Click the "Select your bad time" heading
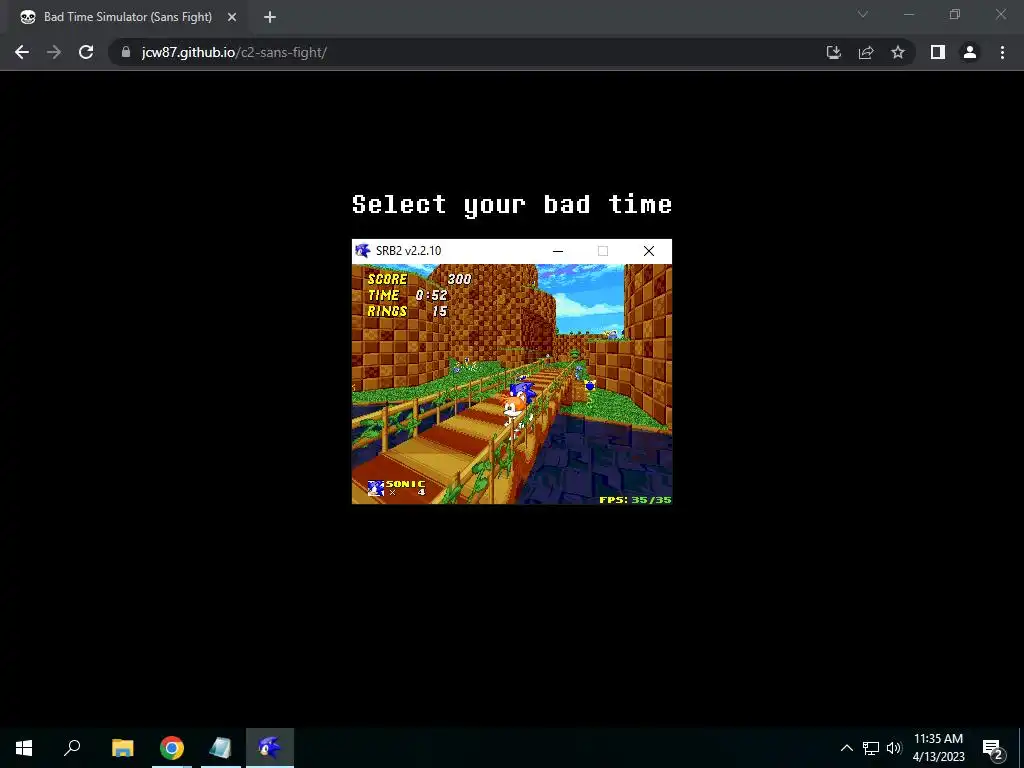Viewport: 1024px width, 768px height. [x=512, y=204]
